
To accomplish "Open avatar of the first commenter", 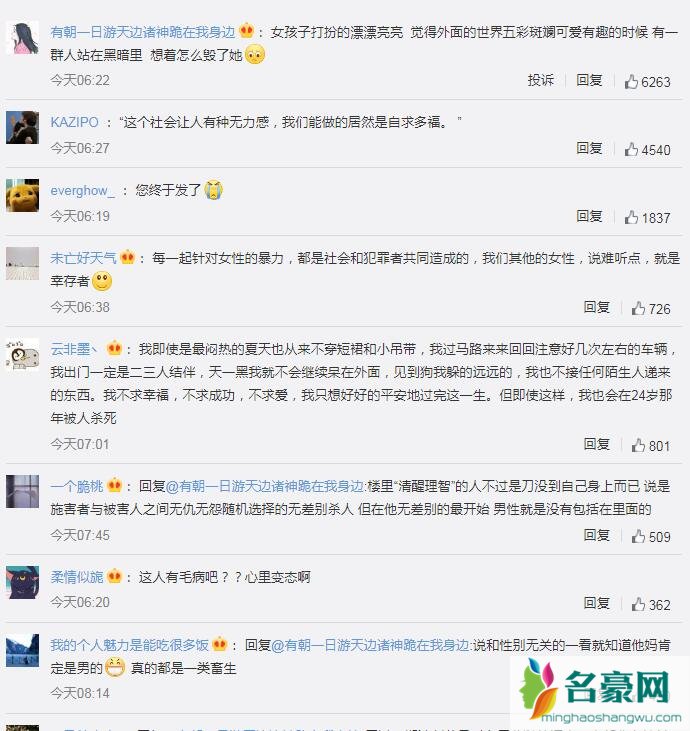I will click(x=22, y=38).
